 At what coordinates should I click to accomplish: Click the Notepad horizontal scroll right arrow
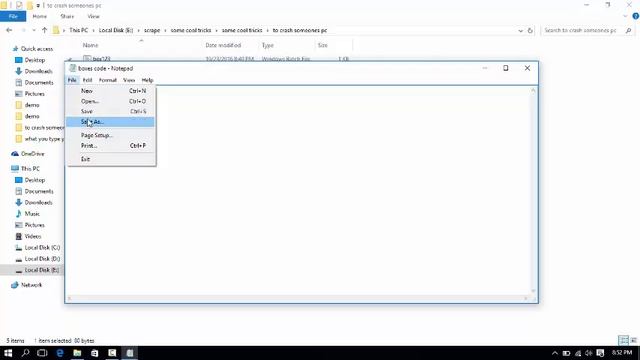[525, 299]
